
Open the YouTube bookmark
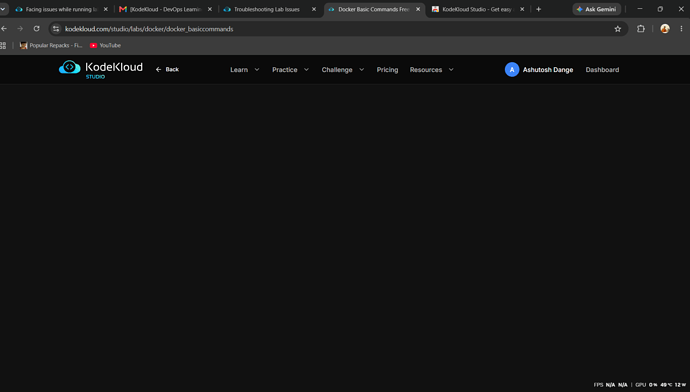(x=105, y=45)
